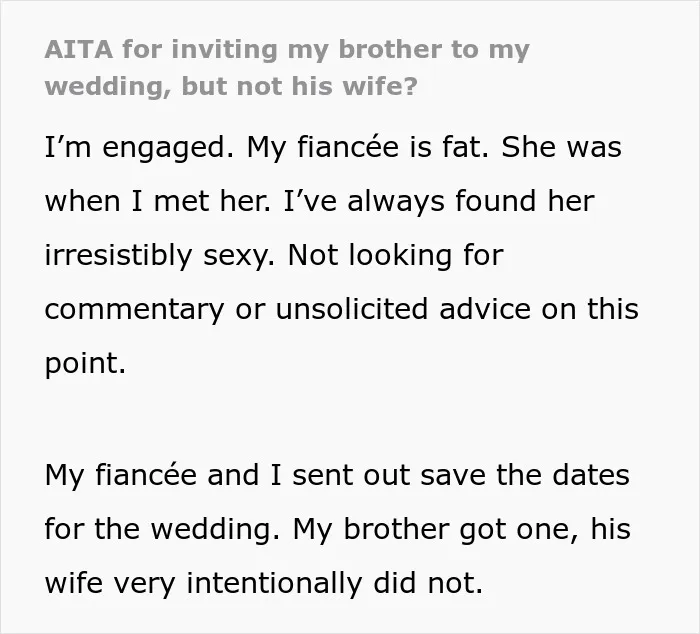Viewport: 700px width, 634px height.
Task: Click the word 'commentary' in the first paragraph
Action: coord(134,310)
